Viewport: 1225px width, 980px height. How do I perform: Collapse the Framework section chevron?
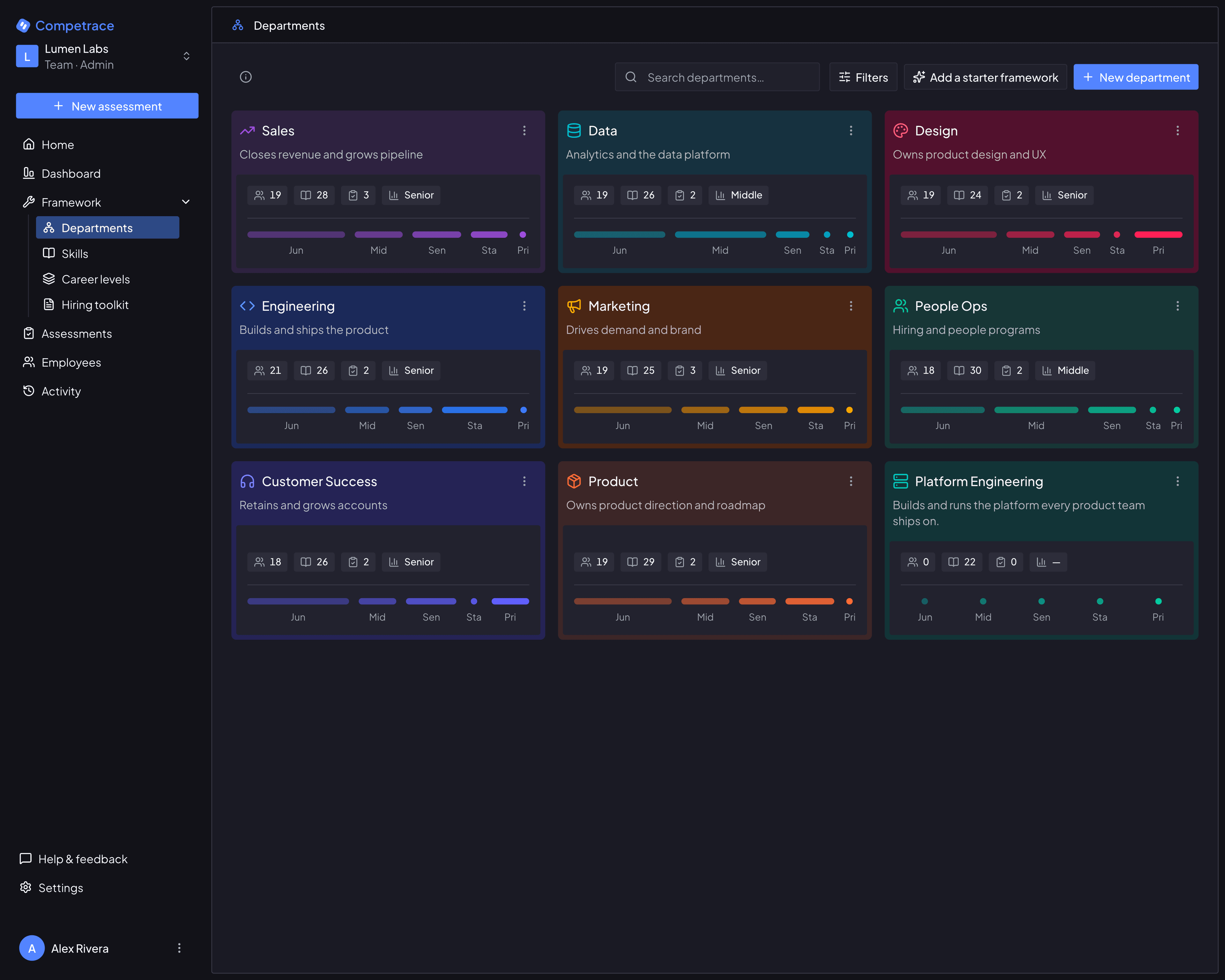186,202
